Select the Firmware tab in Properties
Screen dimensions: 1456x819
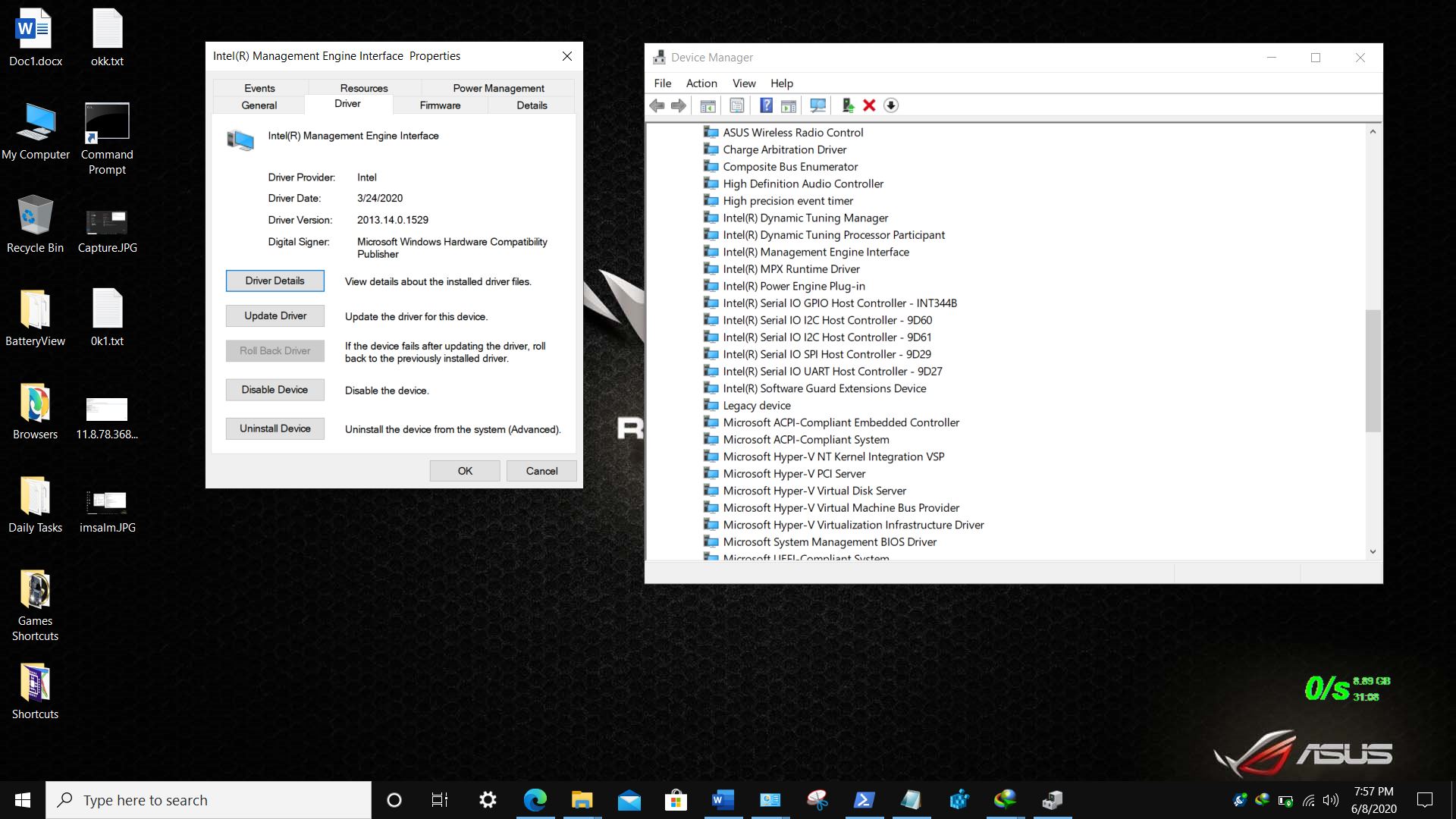(440, 105)
